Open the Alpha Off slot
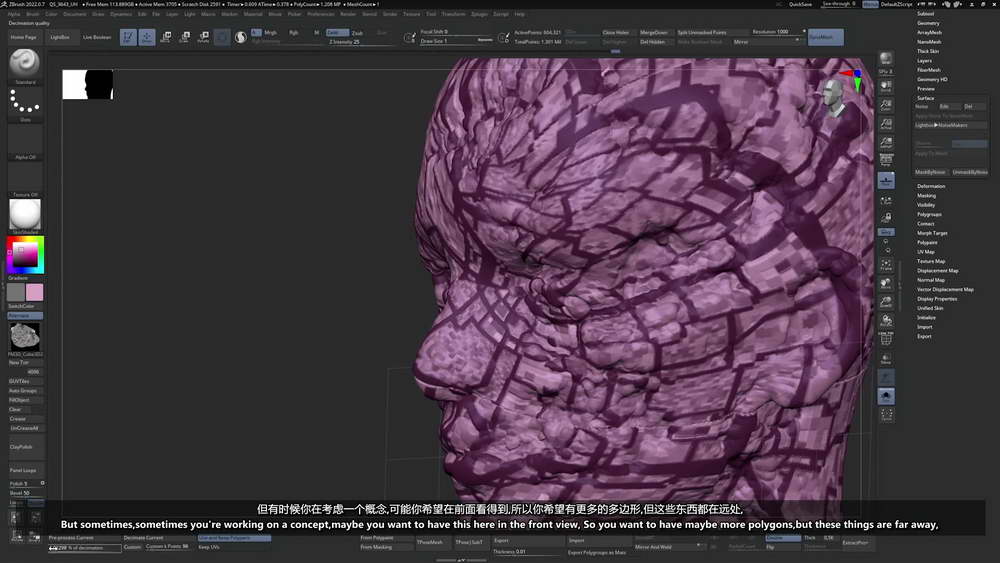This screenshot has height=563, width=1000. 25,140
